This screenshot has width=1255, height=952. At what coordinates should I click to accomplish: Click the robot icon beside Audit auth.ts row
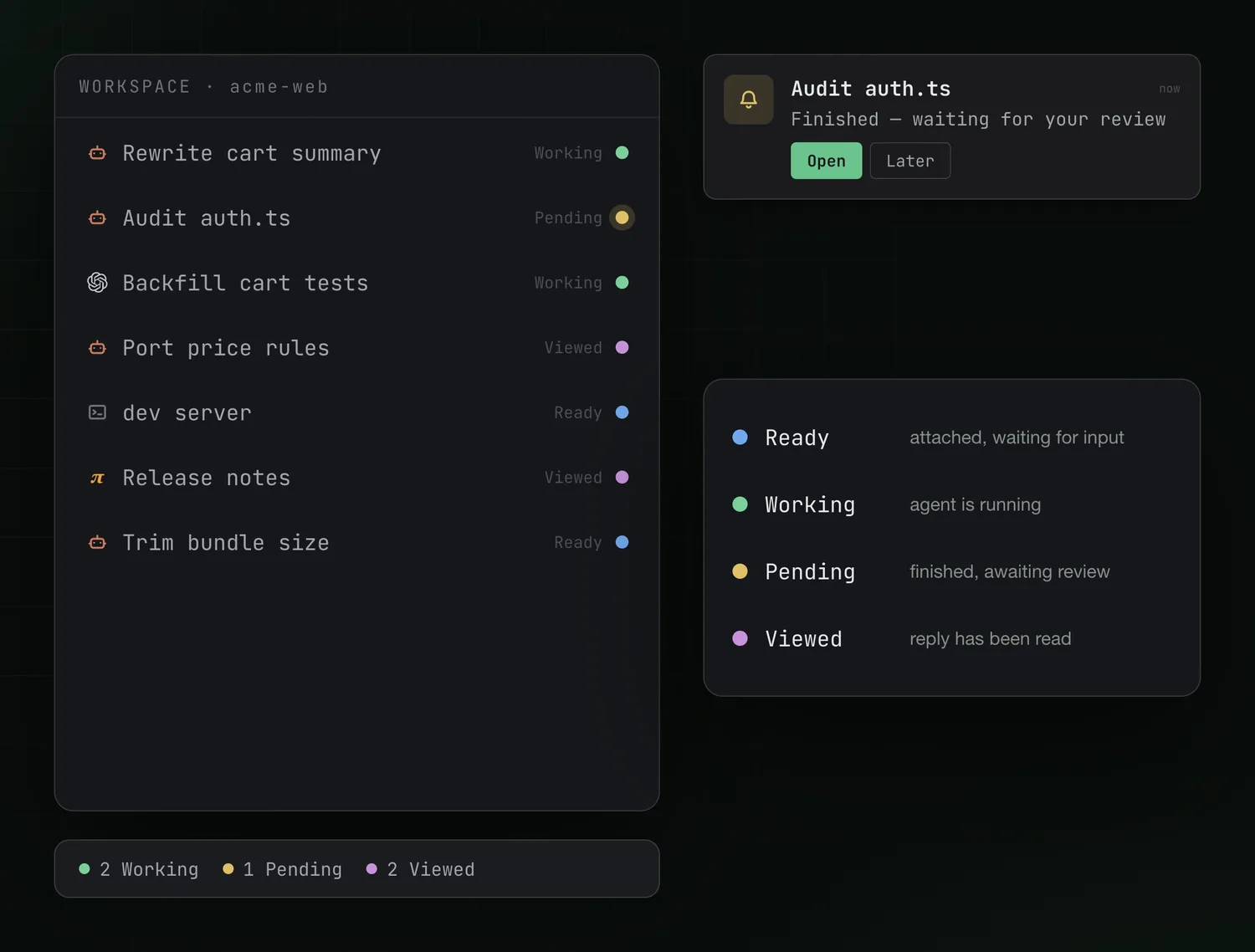coord(97,218)
